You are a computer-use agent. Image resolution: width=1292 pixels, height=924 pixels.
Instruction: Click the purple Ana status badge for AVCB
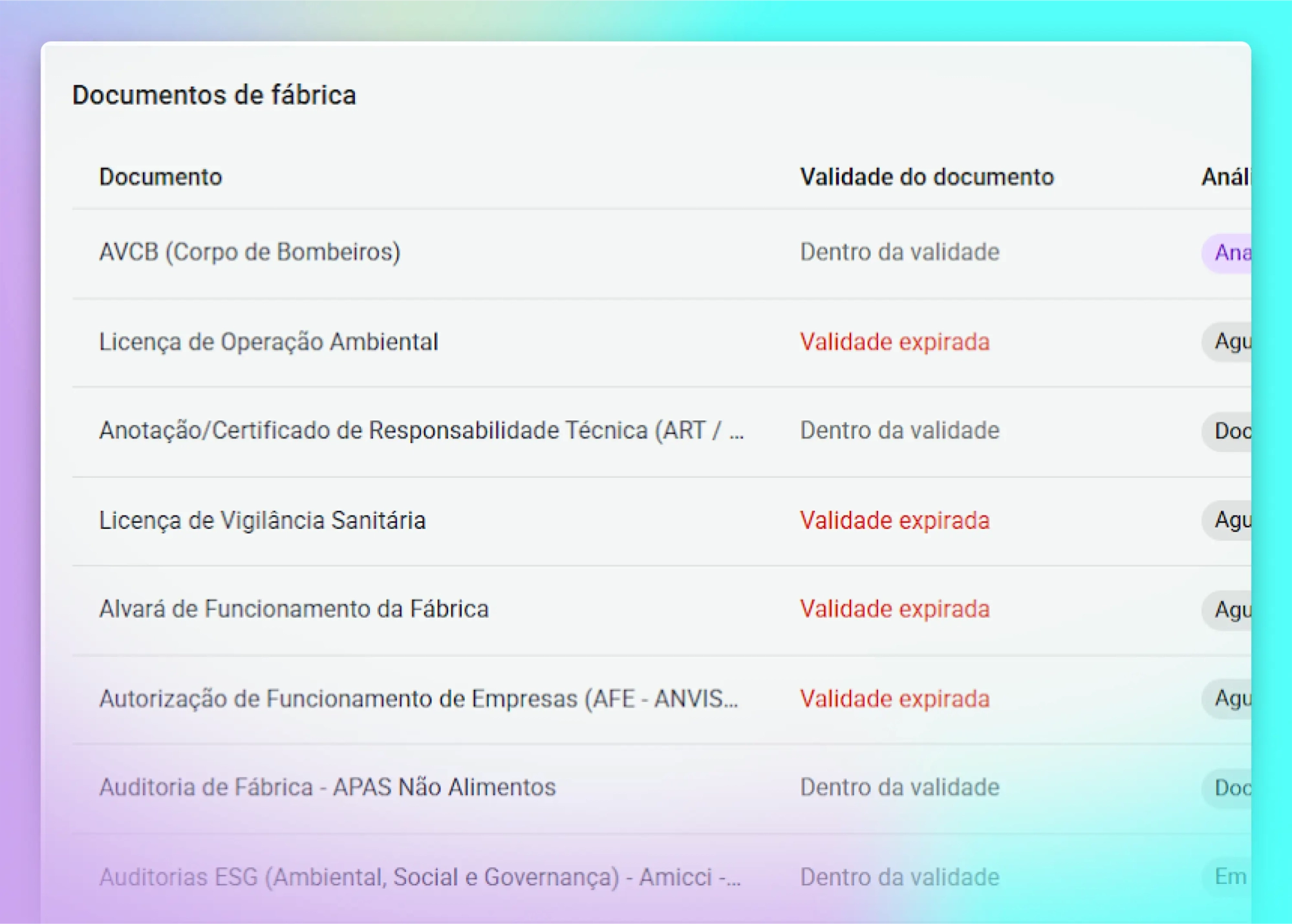1231,253
